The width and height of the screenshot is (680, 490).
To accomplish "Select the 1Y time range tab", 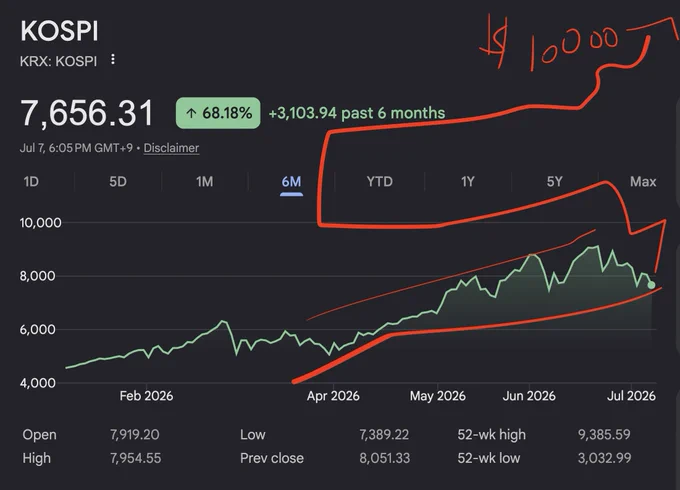I will [468, 181].
